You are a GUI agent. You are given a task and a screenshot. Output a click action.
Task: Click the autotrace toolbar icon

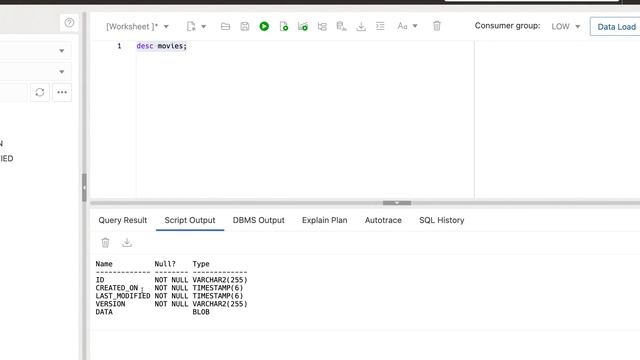click(322, 27)
